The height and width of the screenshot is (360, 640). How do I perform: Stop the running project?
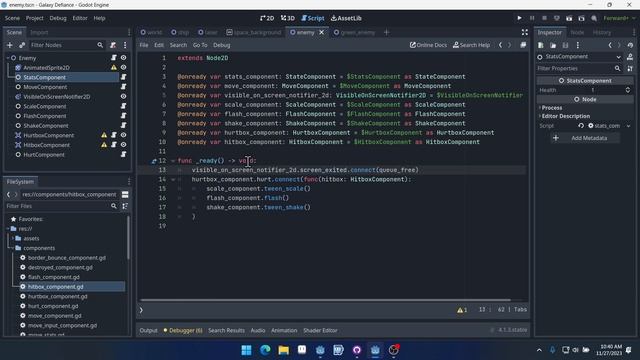[544, 18]
